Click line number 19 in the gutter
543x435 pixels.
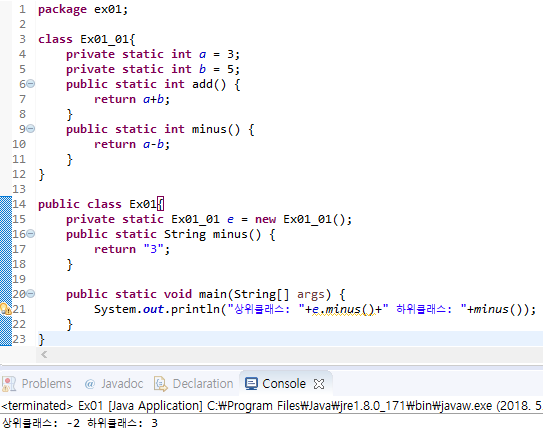coord(19,279)
